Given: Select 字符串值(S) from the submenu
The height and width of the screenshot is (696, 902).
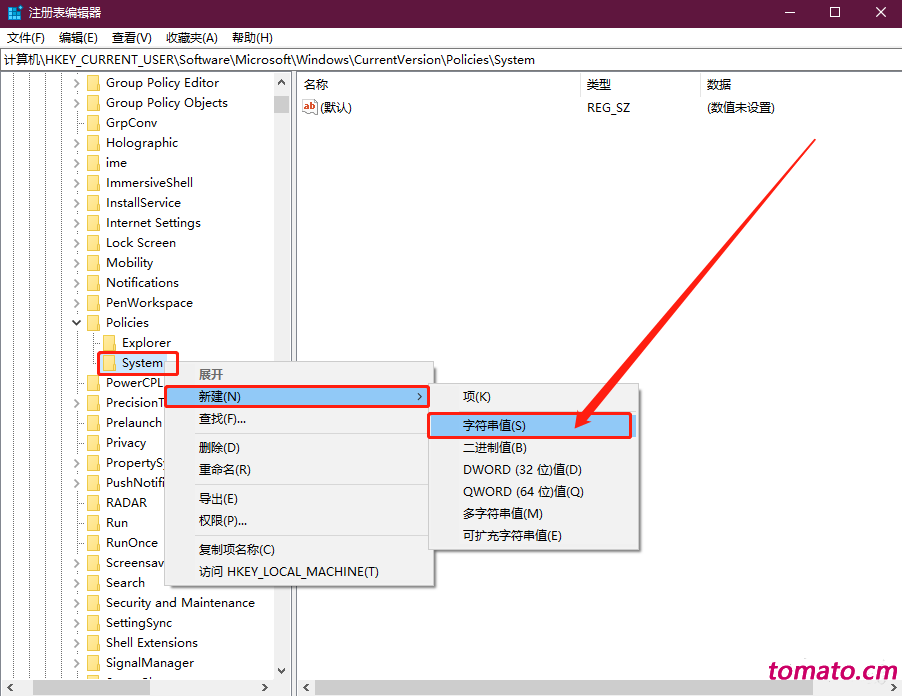Looking at the screenshot, I should click(530, 426).
